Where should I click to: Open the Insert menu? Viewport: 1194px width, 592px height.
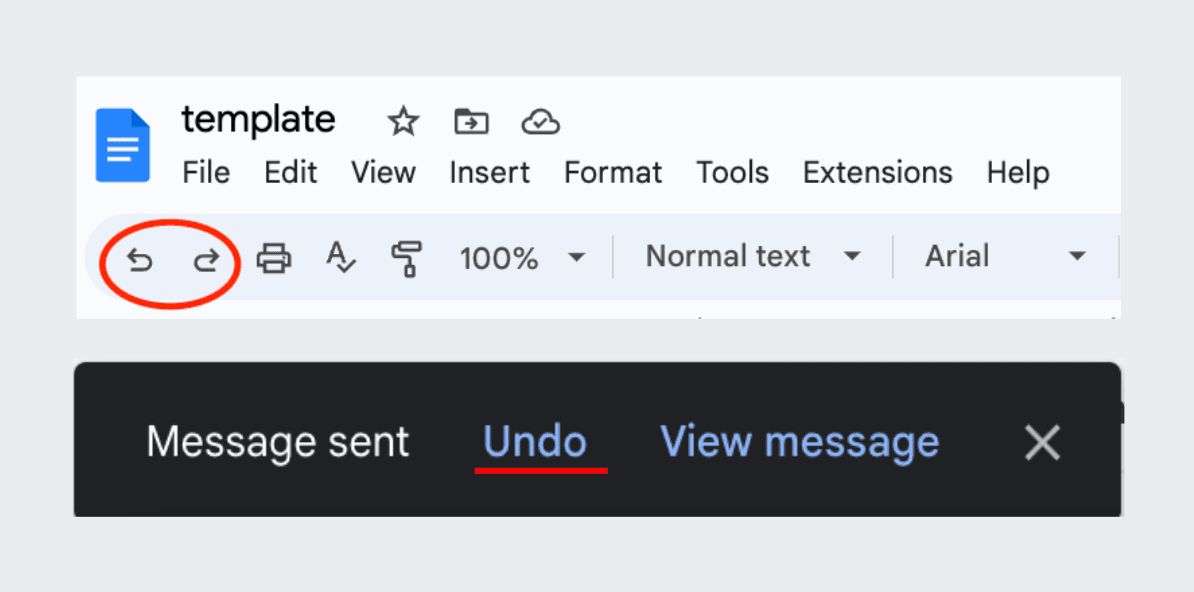pos(489,173)
